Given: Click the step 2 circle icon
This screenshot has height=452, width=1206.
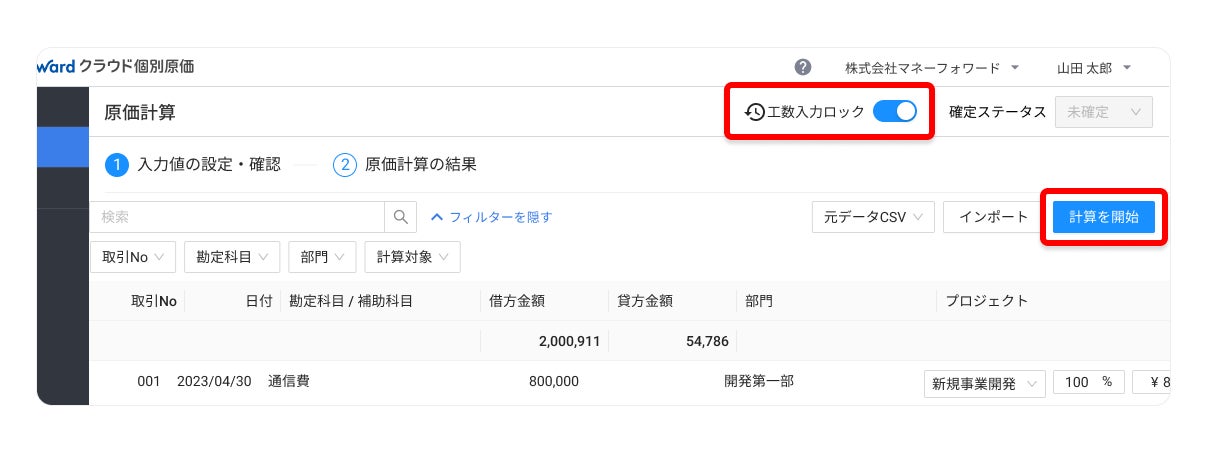Looking at the screenshot, I should pos(345,165).
